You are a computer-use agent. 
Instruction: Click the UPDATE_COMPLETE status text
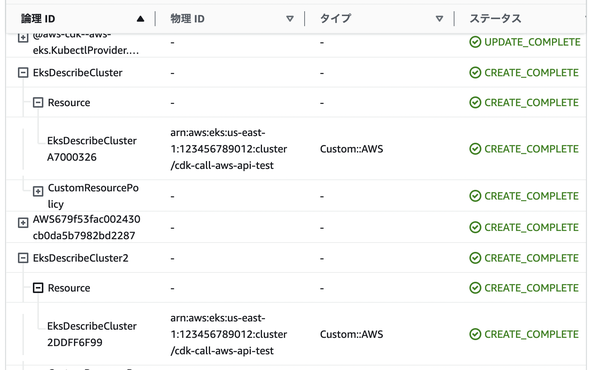532,42
